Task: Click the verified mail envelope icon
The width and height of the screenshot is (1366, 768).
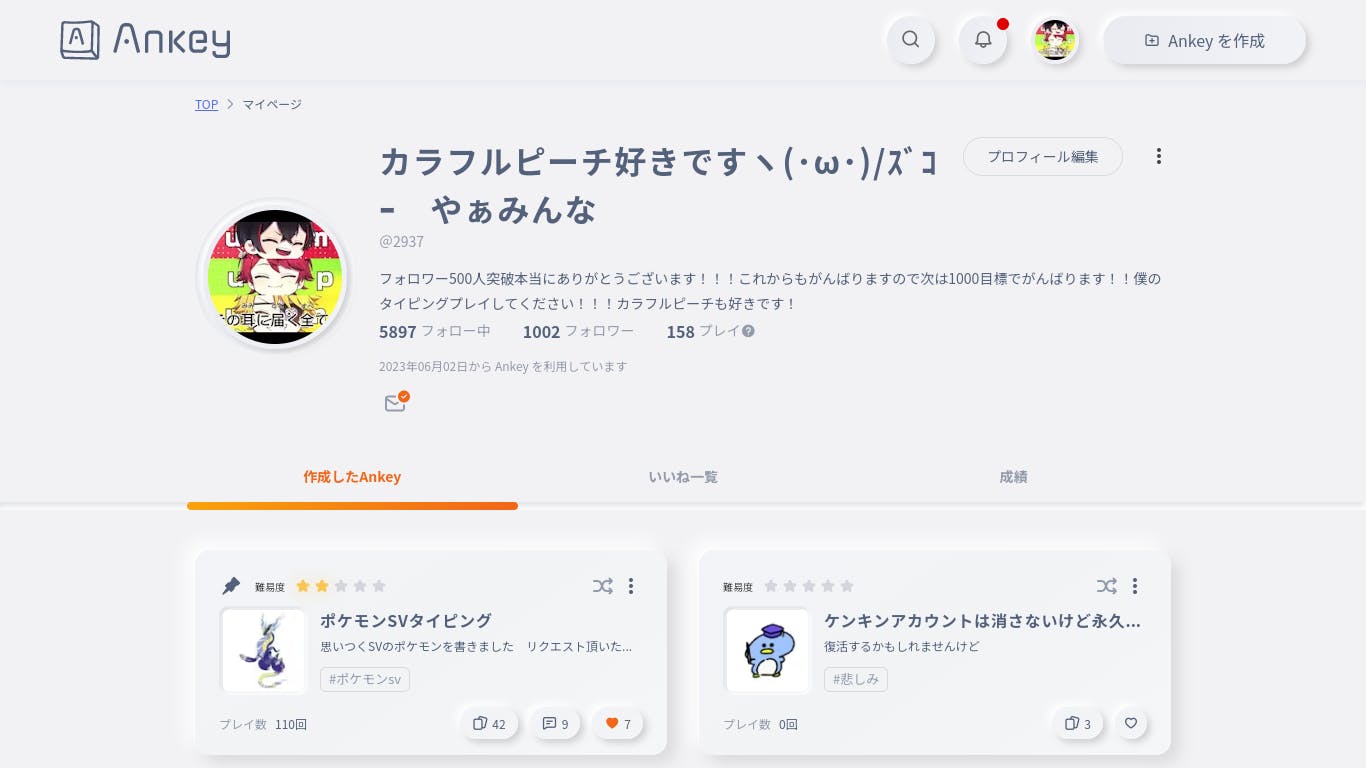Action: [396, 402]
